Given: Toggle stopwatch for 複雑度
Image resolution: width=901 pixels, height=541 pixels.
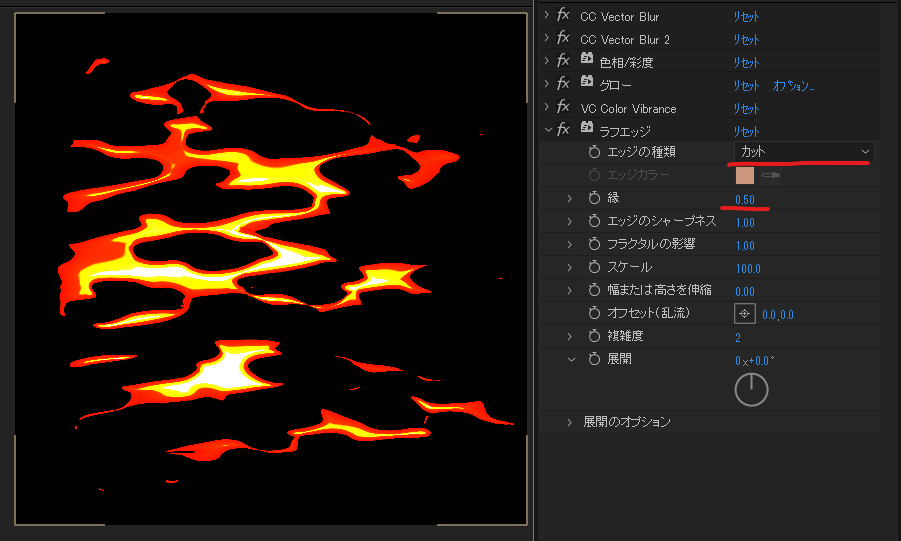Looking at the screenshot, I should [594, 336].
